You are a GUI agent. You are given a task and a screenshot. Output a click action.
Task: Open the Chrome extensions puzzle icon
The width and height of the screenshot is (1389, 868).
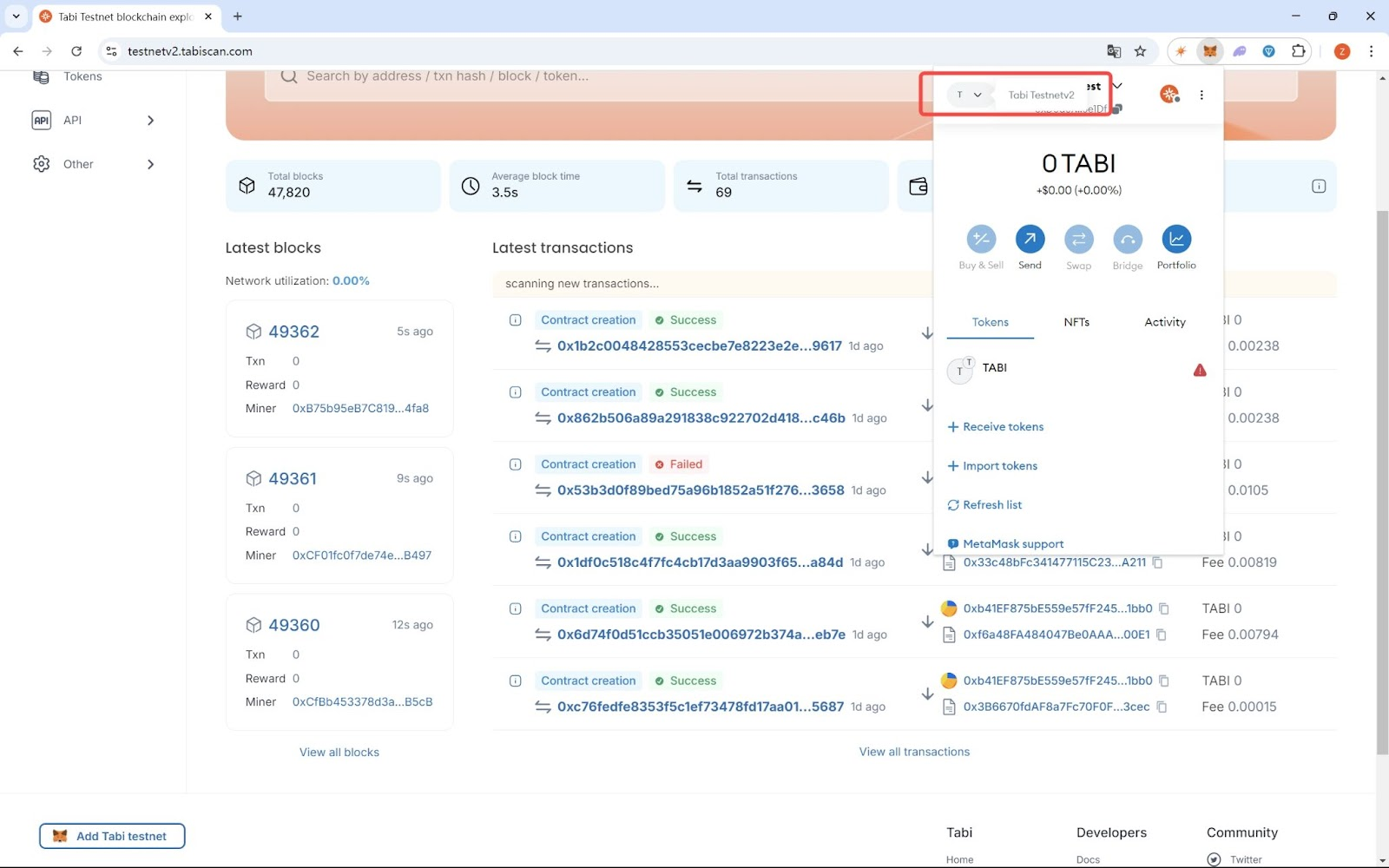click(1298, 51)
